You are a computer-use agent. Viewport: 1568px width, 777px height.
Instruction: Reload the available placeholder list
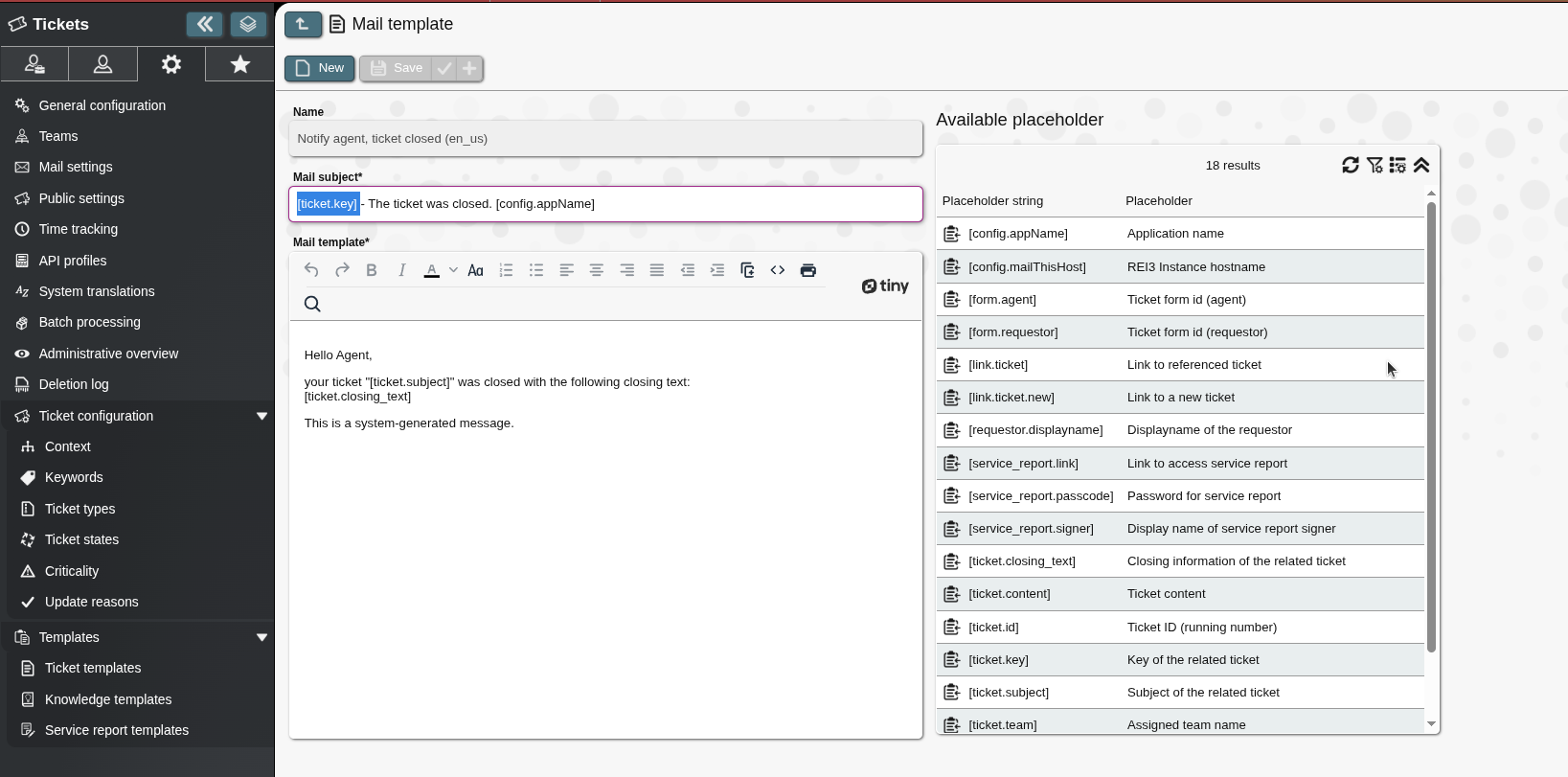tap(1351, 165)
